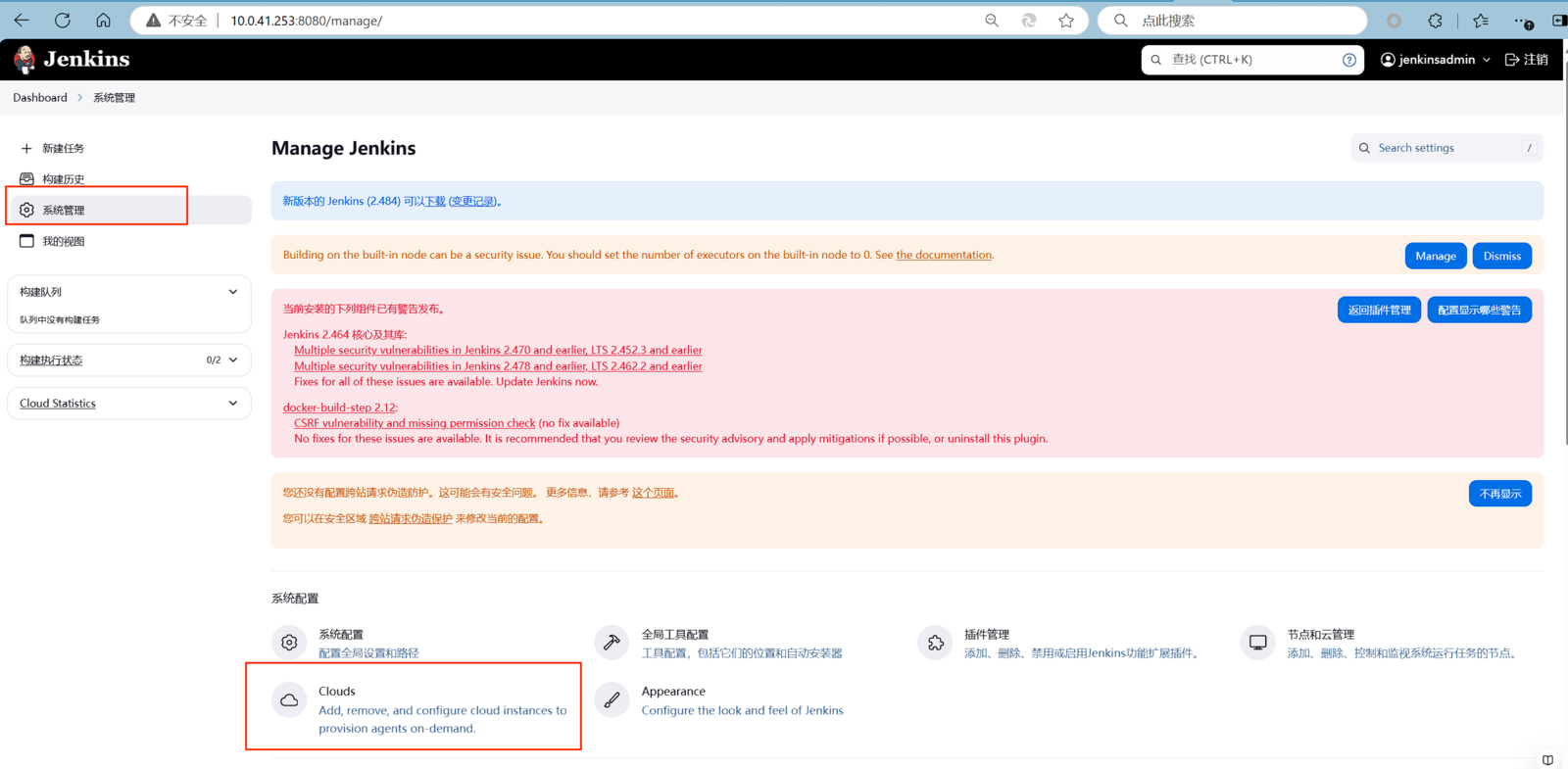The image size is (1568, 769).
Task: Open the browser favorites list icon
Action: (1481, 21)
